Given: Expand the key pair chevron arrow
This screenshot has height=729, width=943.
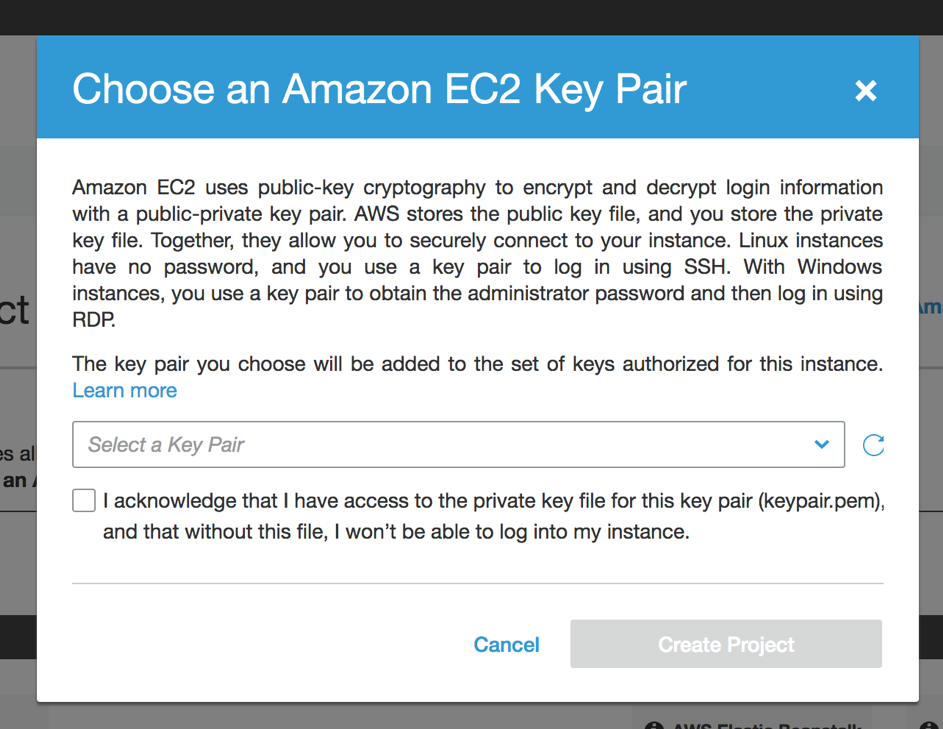Looking at the screenshot, I should 822,444.
